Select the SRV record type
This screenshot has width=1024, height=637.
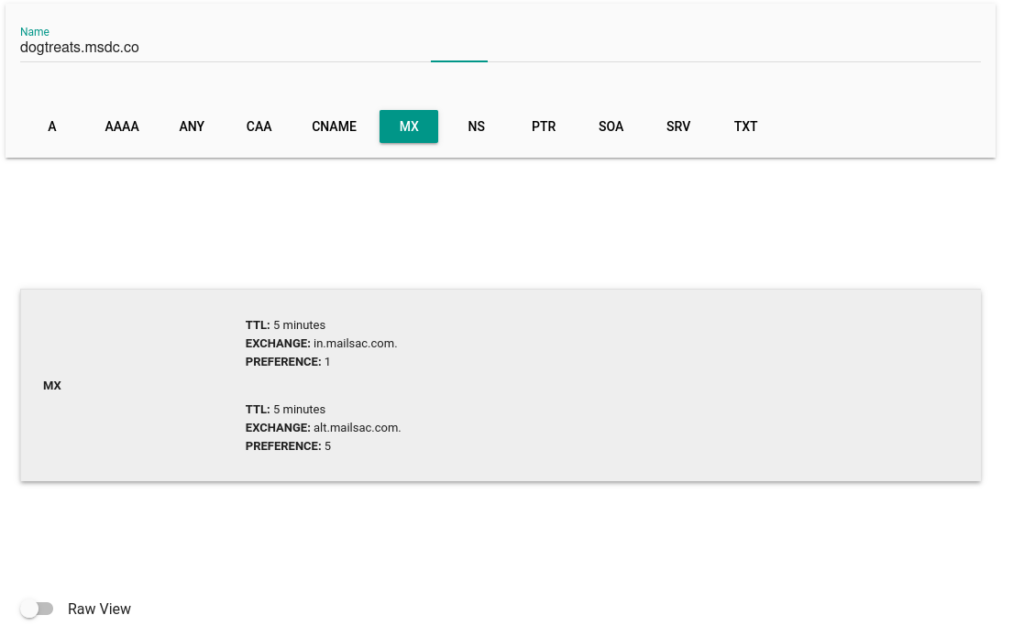(x=679, y=127)
